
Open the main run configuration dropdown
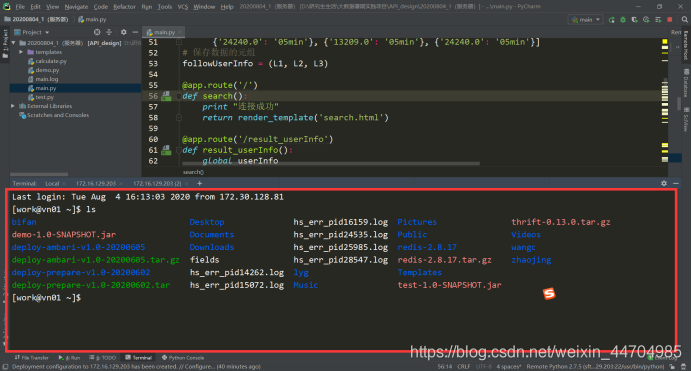(586, 20)
